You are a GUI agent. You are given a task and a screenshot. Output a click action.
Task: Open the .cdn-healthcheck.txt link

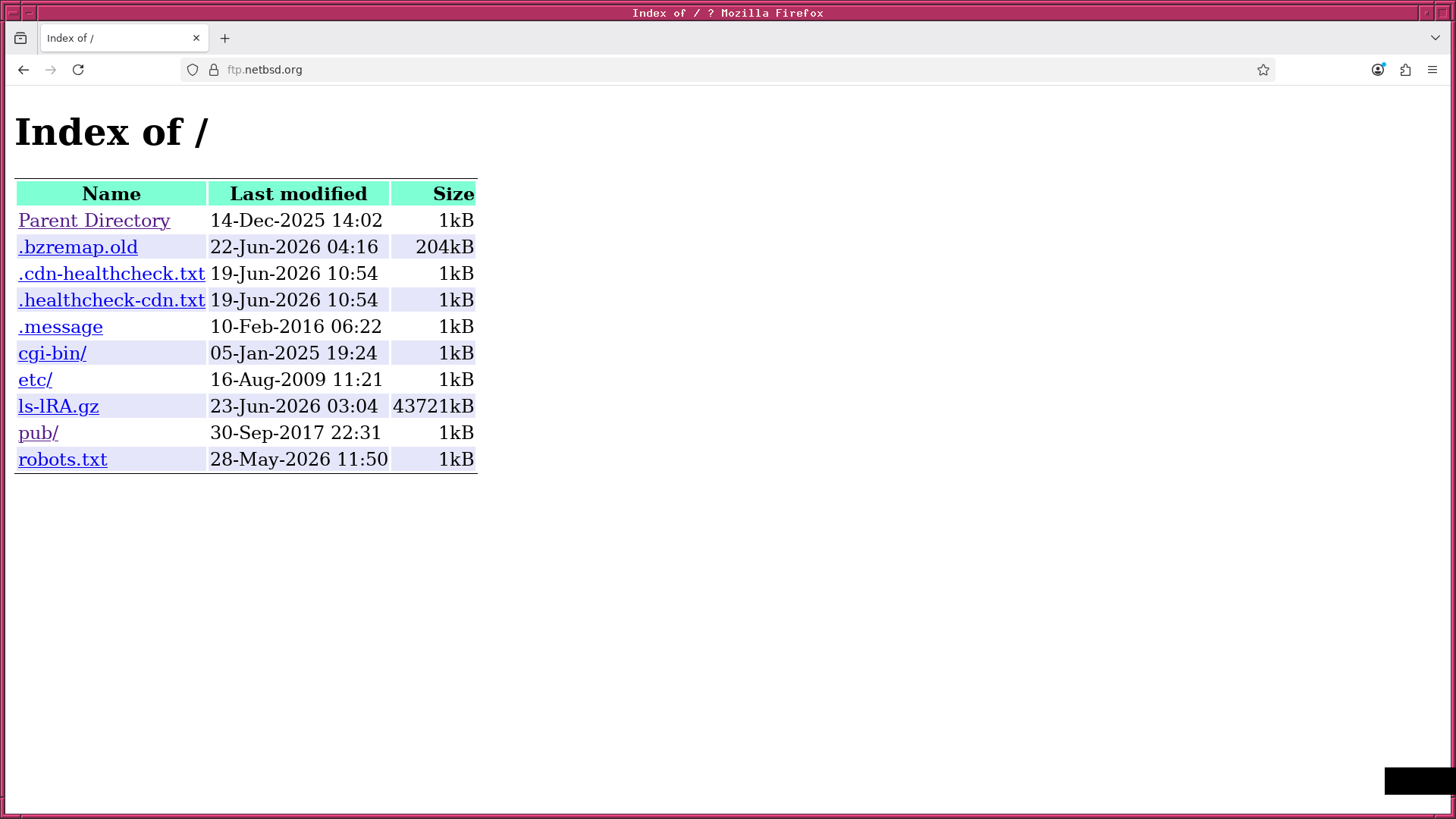point(111,274)
